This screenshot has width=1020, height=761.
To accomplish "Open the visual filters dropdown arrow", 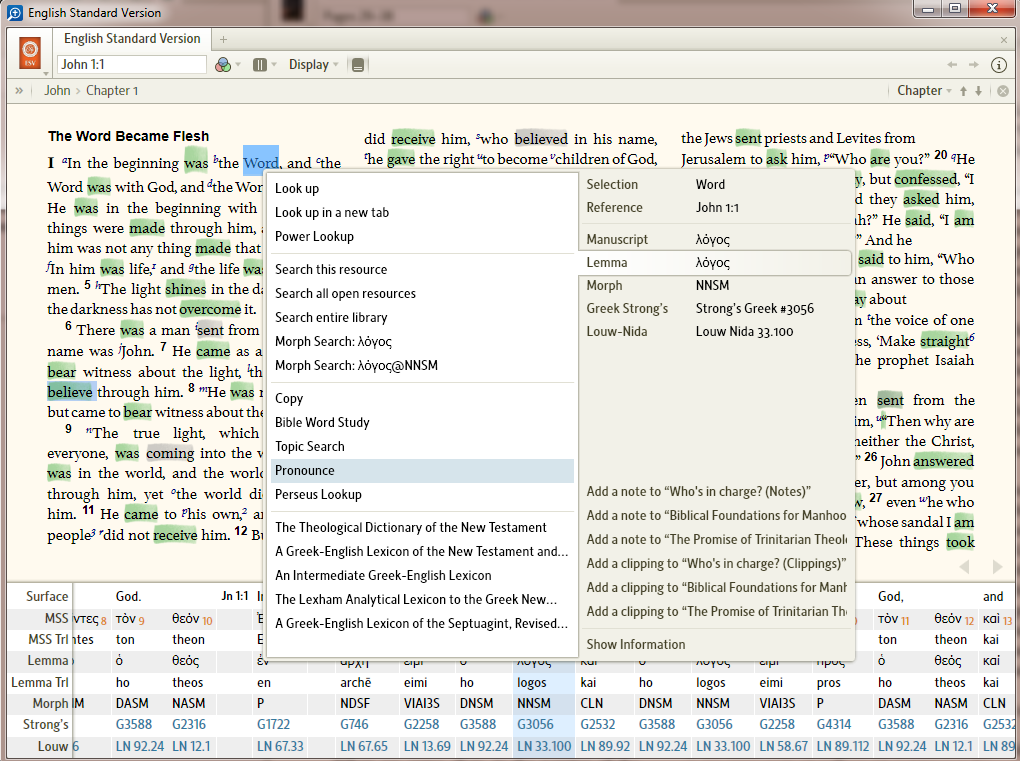I will click(x=238, y=64).
